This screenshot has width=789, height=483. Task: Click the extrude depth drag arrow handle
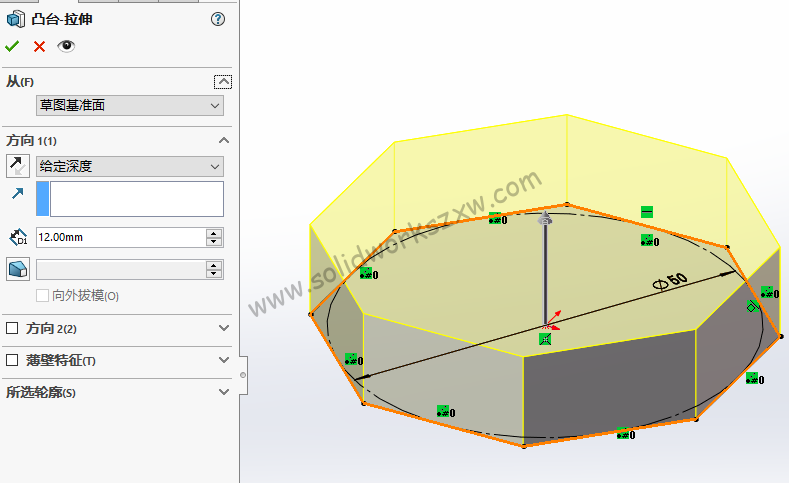click(544, 218)
